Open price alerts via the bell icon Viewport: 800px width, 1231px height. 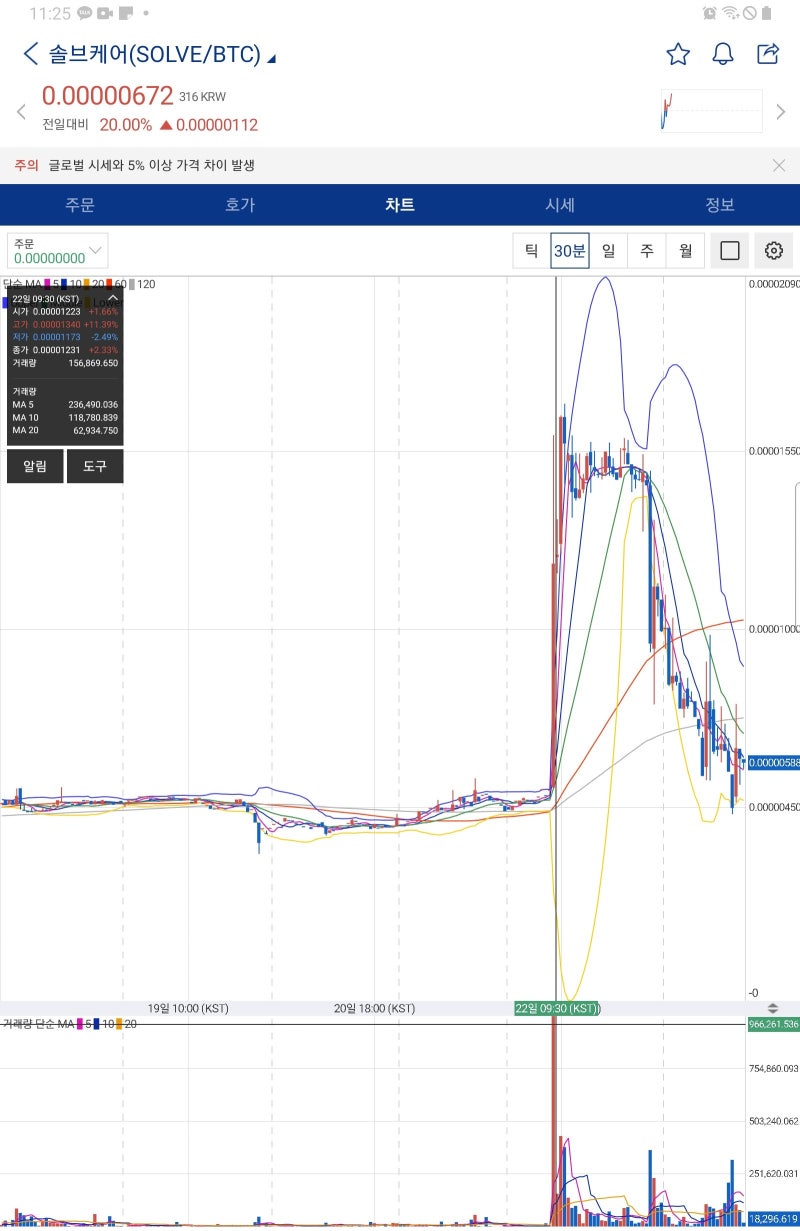723,54
